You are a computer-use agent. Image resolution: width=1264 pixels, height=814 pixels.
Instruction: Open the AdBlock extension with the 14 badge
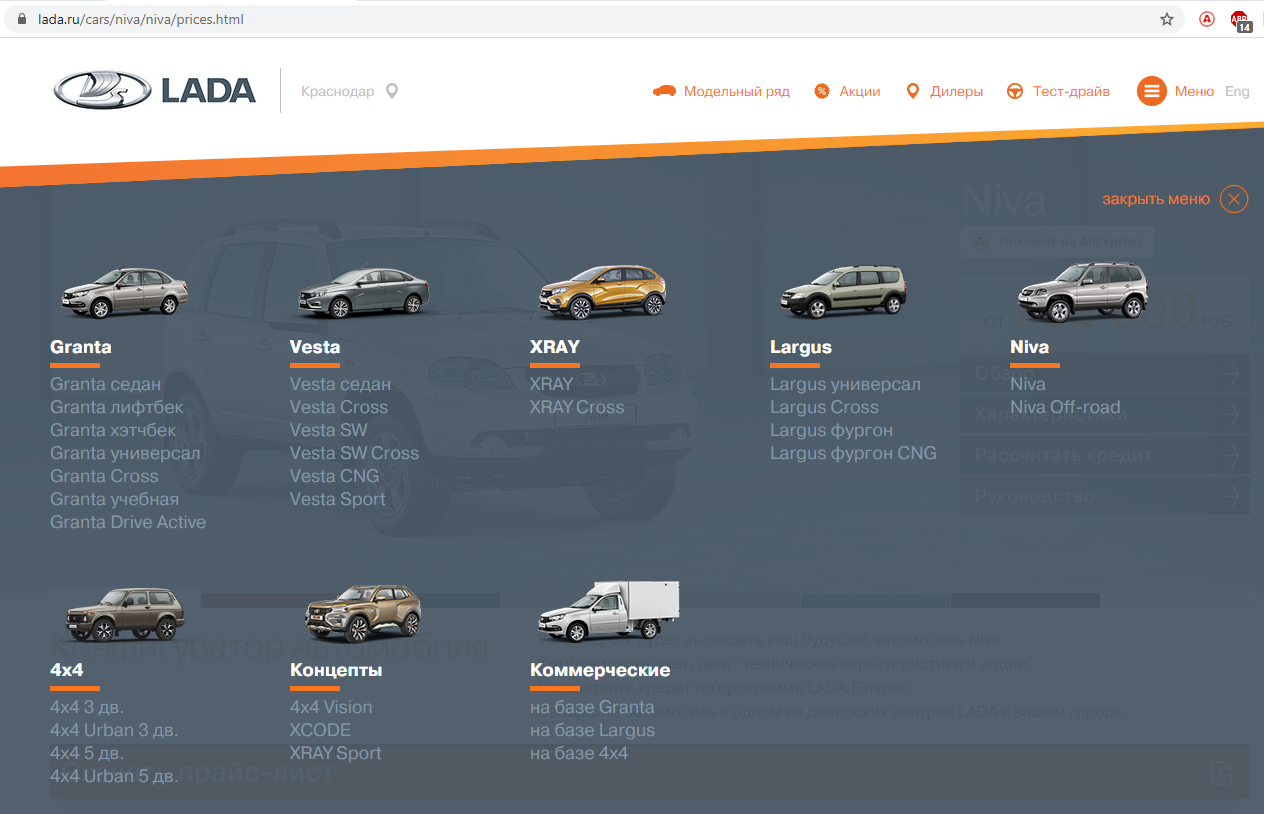click(1240, 20)
